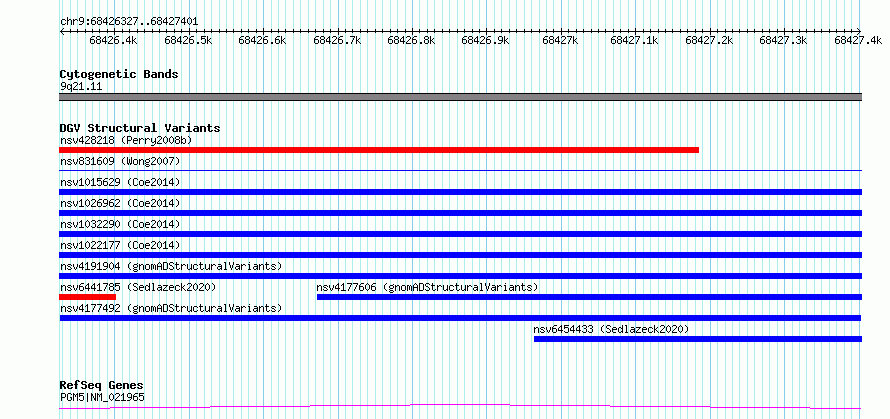The height and width of the screenshot is (419, 890).
Task: Select the blue nsv4177492 variant bar
Action: tap(460, 318)
